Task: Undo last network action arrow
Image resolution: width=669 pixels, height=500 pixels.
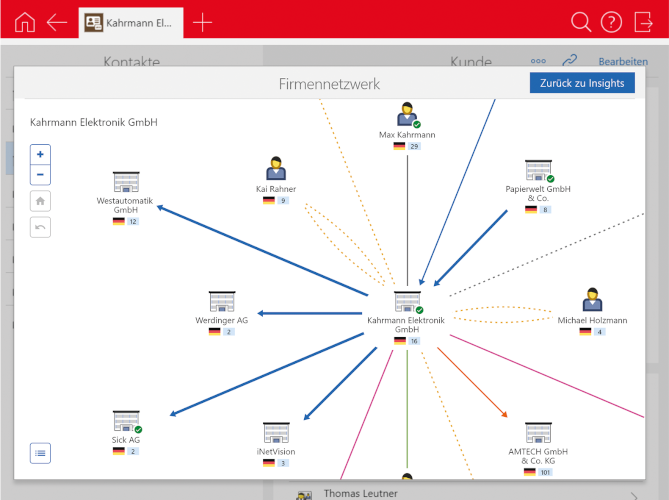Action: 40,227
